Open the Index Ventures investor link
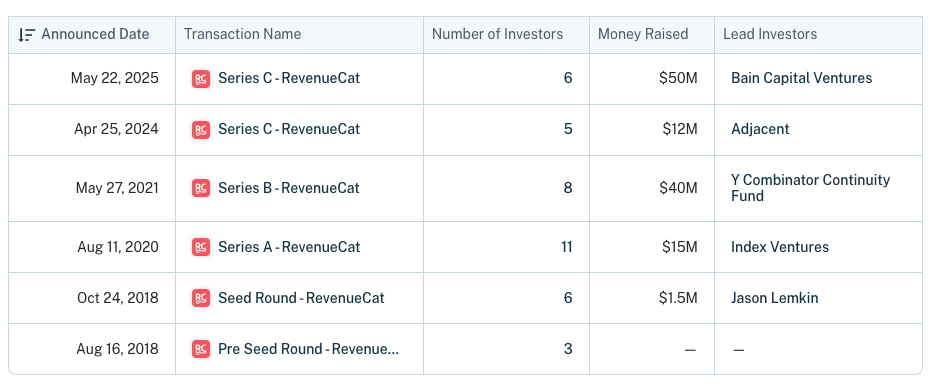The height and width of the screenshot is (388, 935). (x=780, y=247)
